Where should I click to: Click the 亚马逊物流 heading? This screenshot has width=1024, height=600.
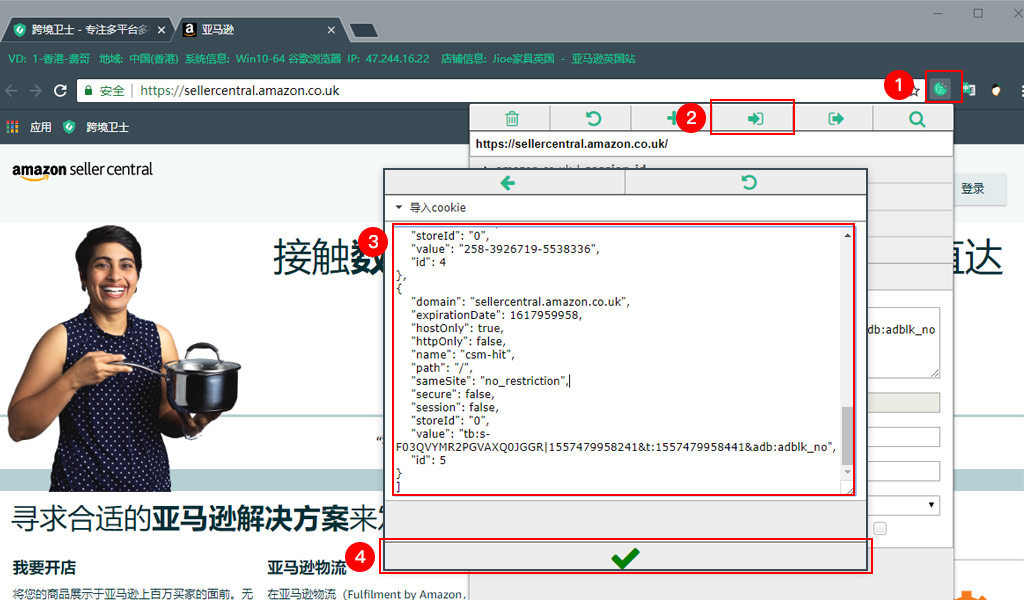(307, 567)
